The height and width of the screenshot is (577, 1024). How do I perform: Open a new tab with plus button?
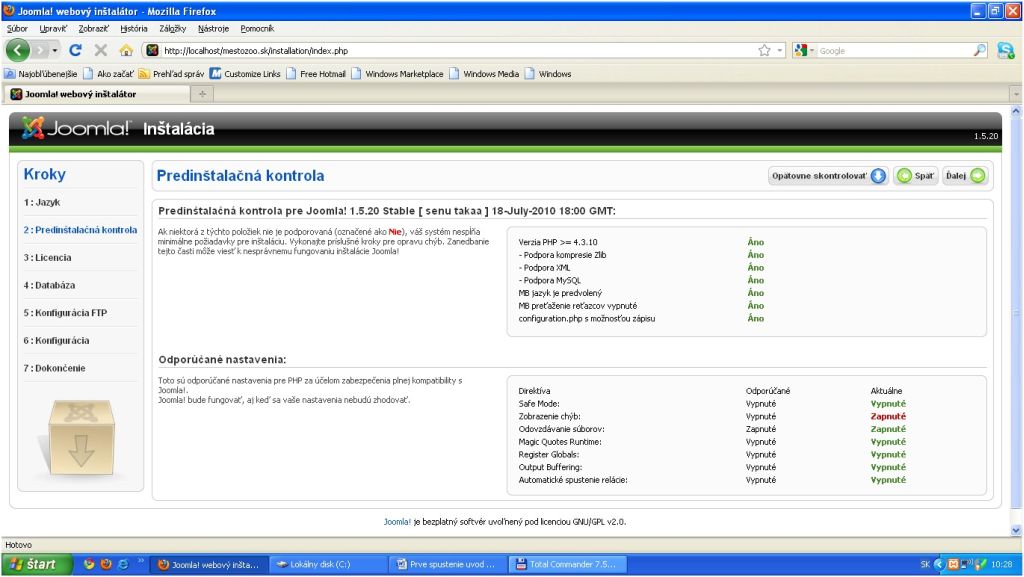[x=202, y=94]
